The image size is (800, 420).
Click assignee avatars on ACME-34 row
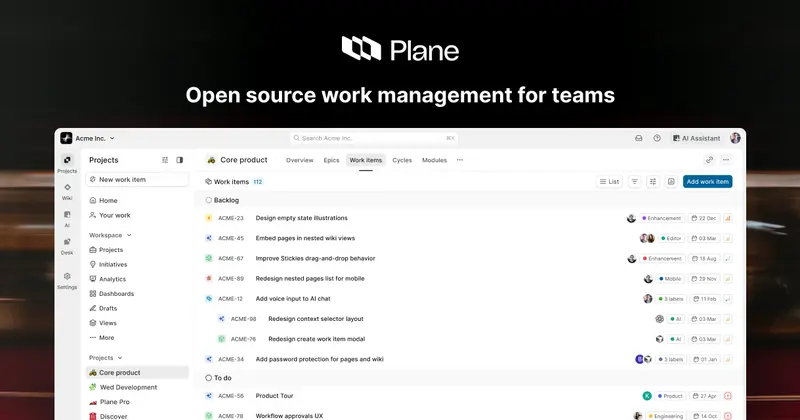[x=643, y=359]
